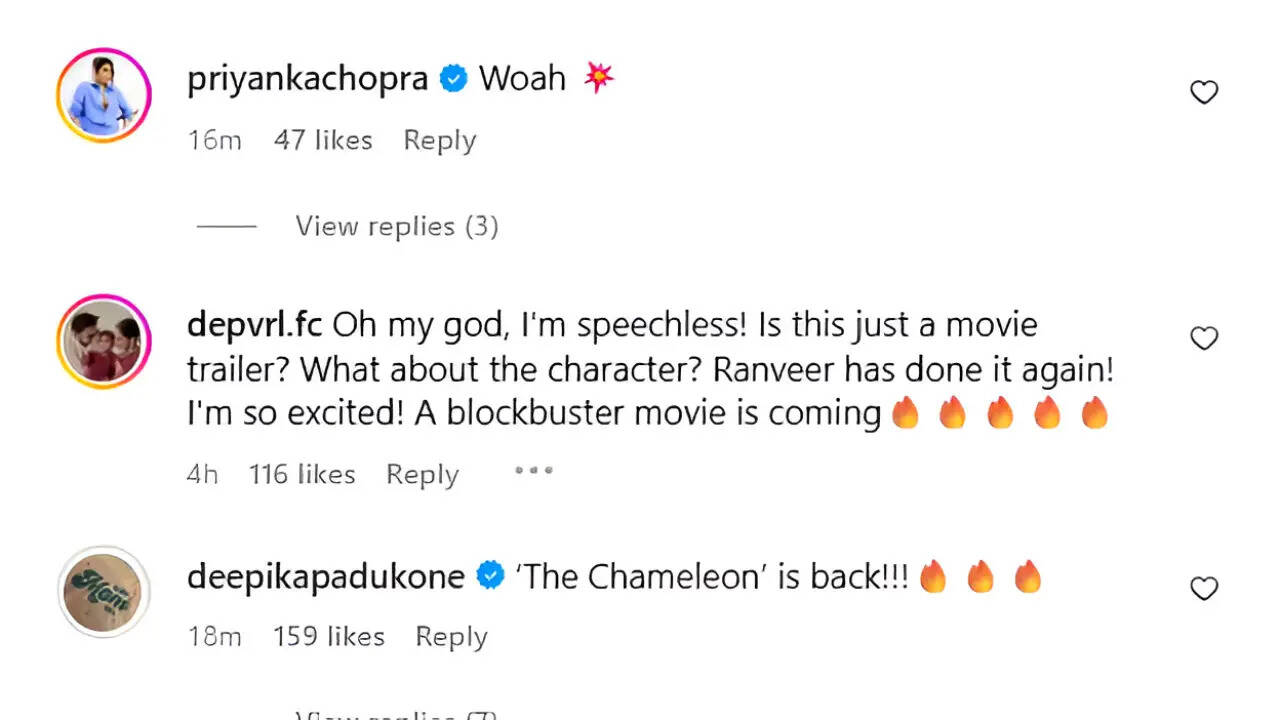This screenshot has width=1280, height=720.
Task: View the 116 likes on depvrl.fc's comment
Action: (x=302, y=475)
